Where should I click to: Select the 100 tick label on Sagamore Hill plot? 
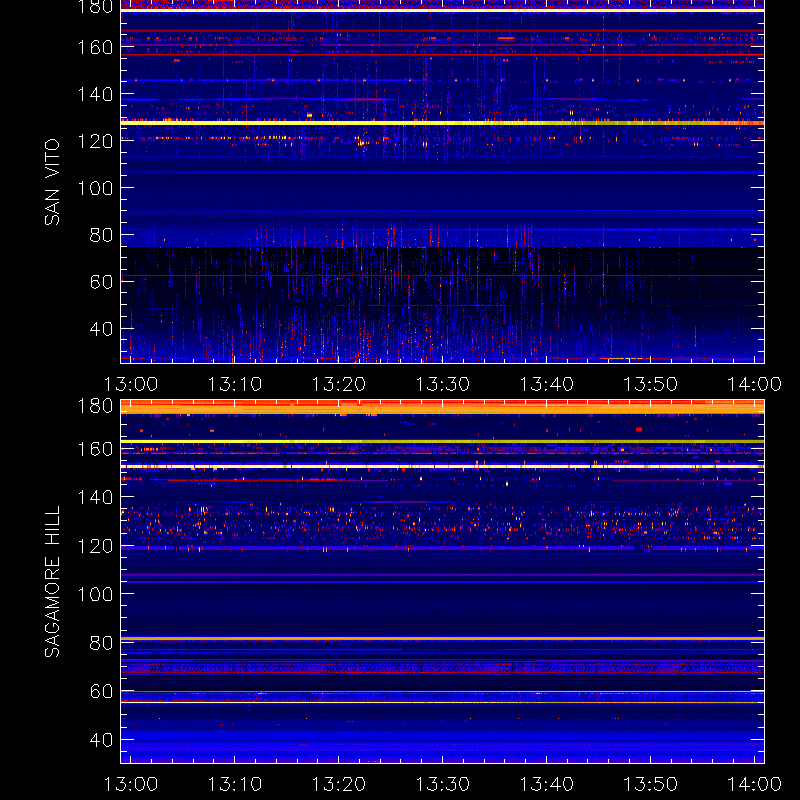[x=95, y=594]
